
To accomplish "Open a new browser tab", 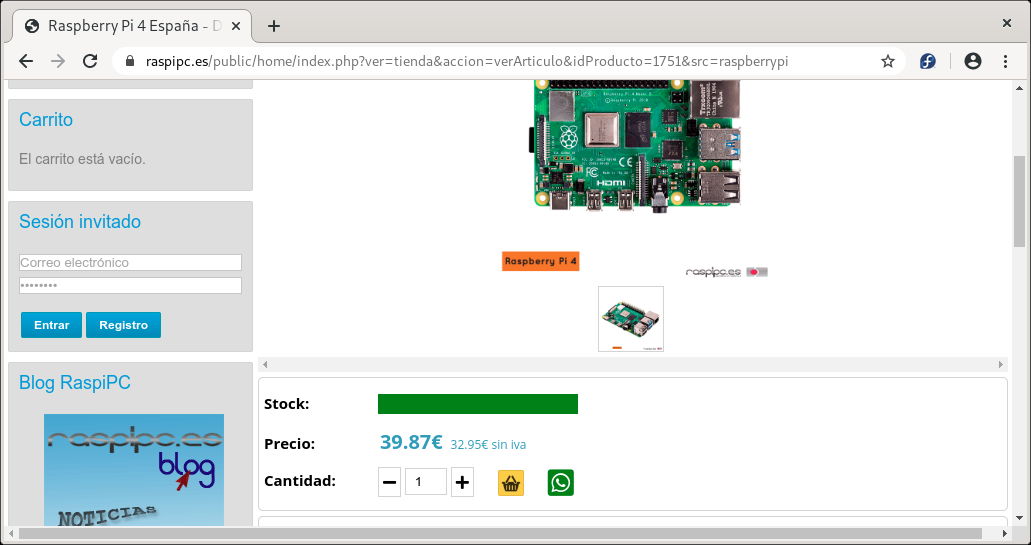I will 274,26.
